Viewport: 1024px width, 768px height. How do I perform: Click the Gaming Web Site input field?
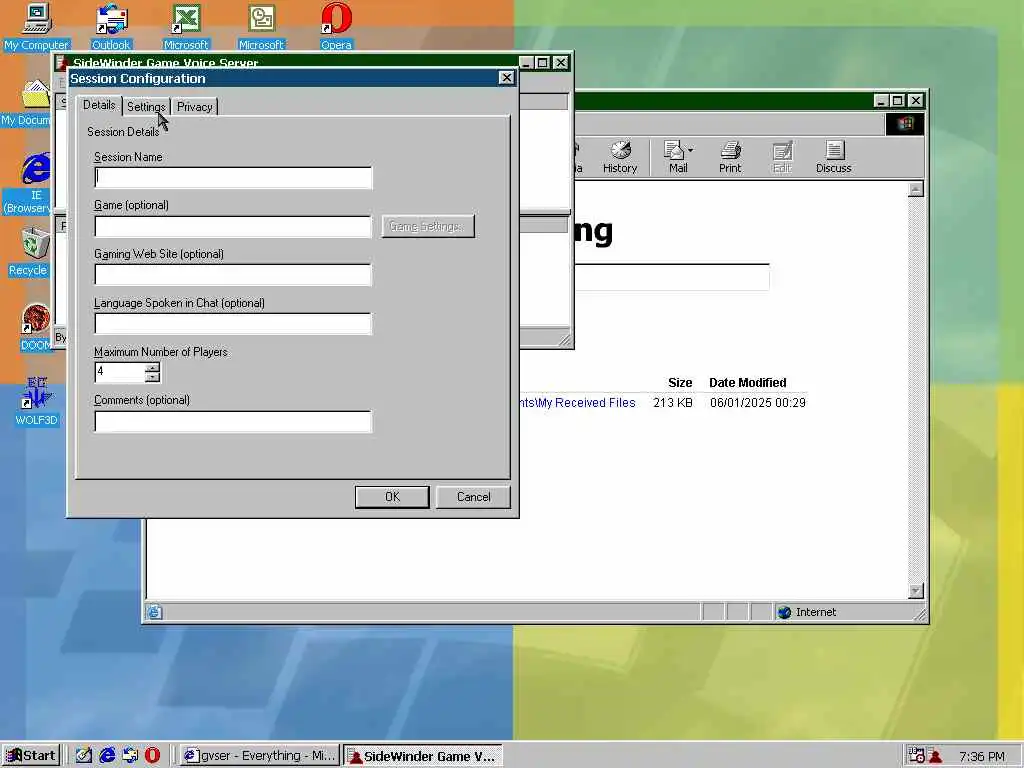point(233,275)
